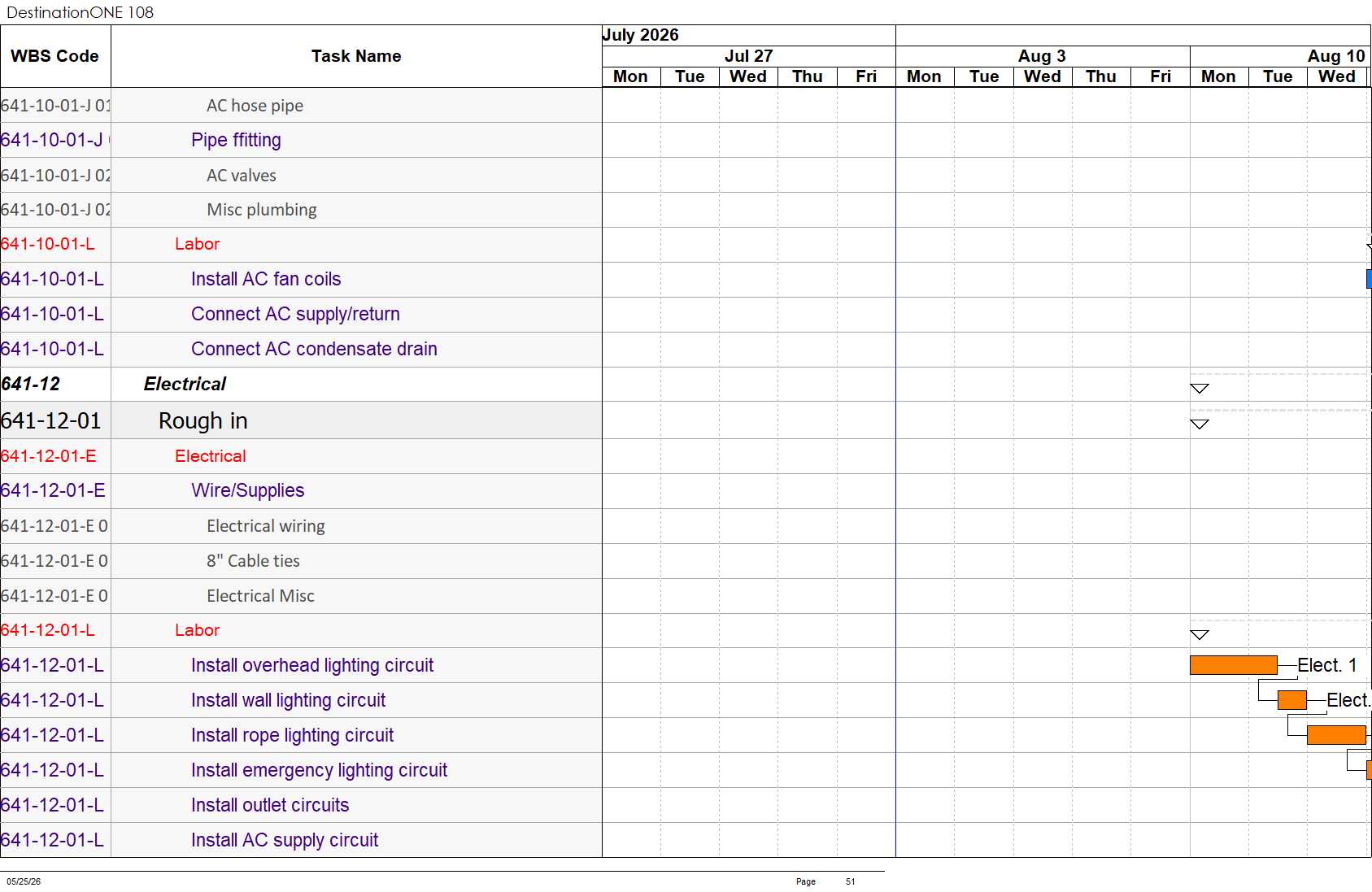Select the 8" Cable ties task
Image resolution: width=1372 pixels, height=892 pixels.
(253, 561)
